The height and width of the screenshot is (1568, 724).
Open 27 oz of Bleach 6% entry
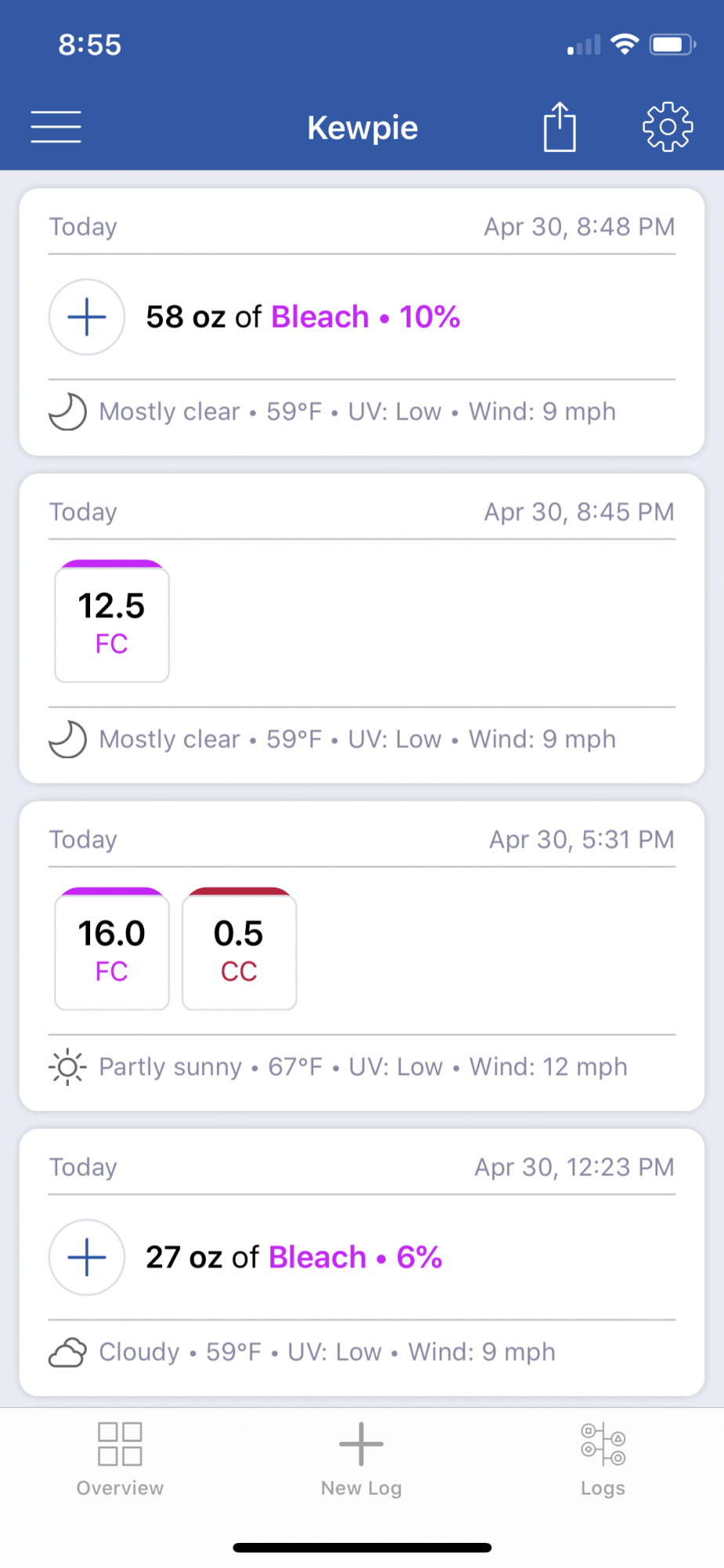pyautogui.click(x=294, y=1257)
